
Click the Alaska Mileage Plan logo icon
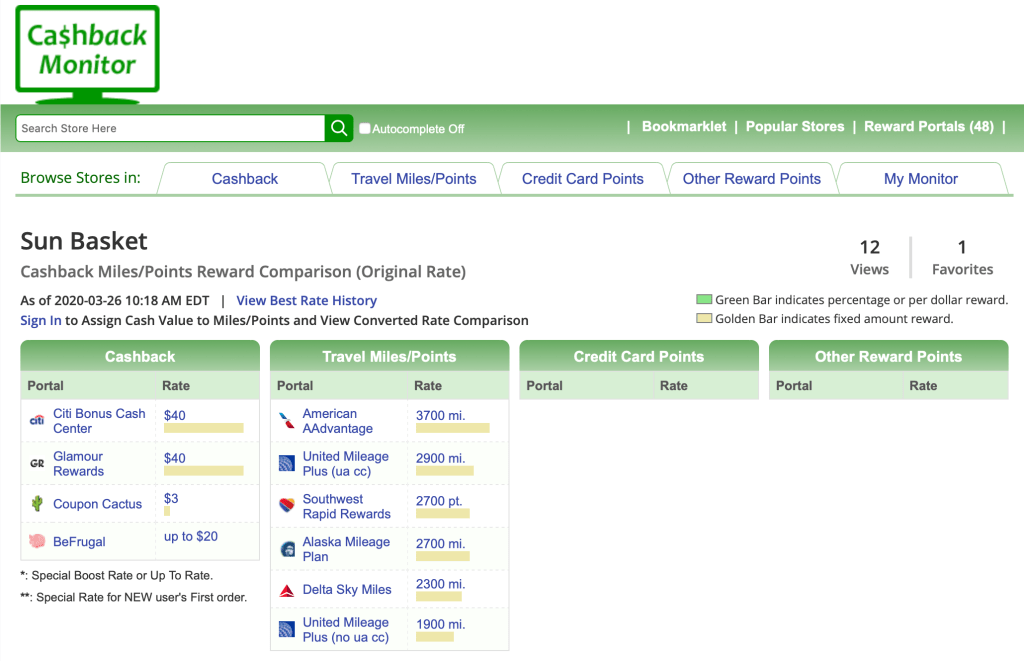287,549
